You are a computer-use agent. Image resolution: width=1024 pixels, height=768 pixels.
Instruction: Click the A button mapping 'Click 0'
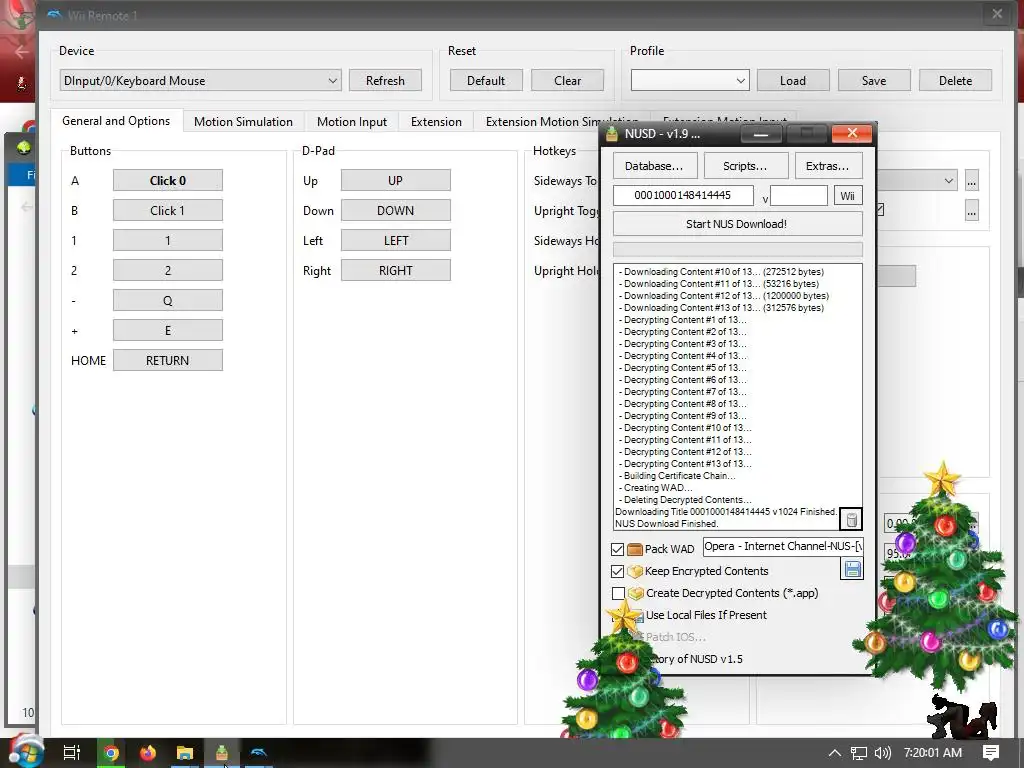point(168,180)
